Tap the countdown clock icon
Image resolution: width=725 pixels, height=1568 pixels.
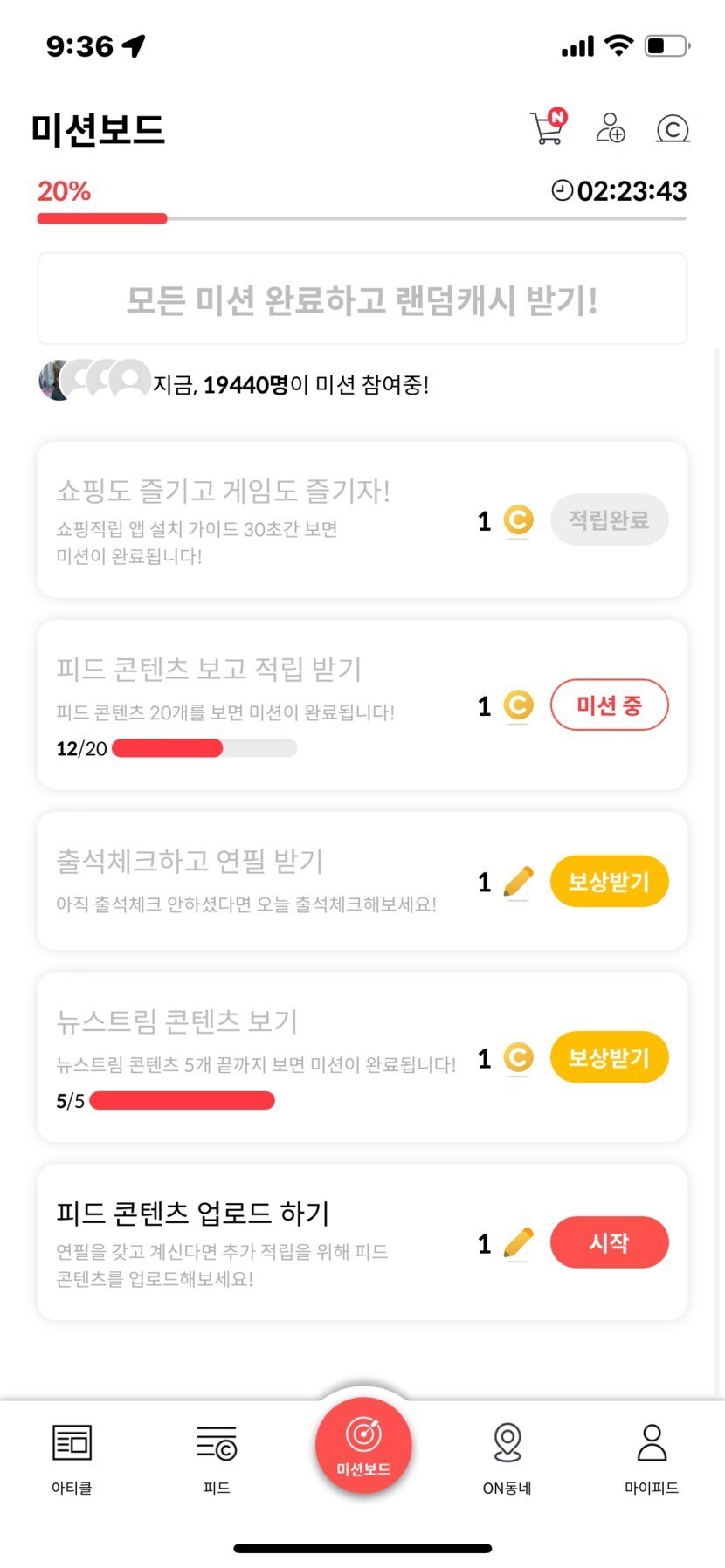(563, 190)
